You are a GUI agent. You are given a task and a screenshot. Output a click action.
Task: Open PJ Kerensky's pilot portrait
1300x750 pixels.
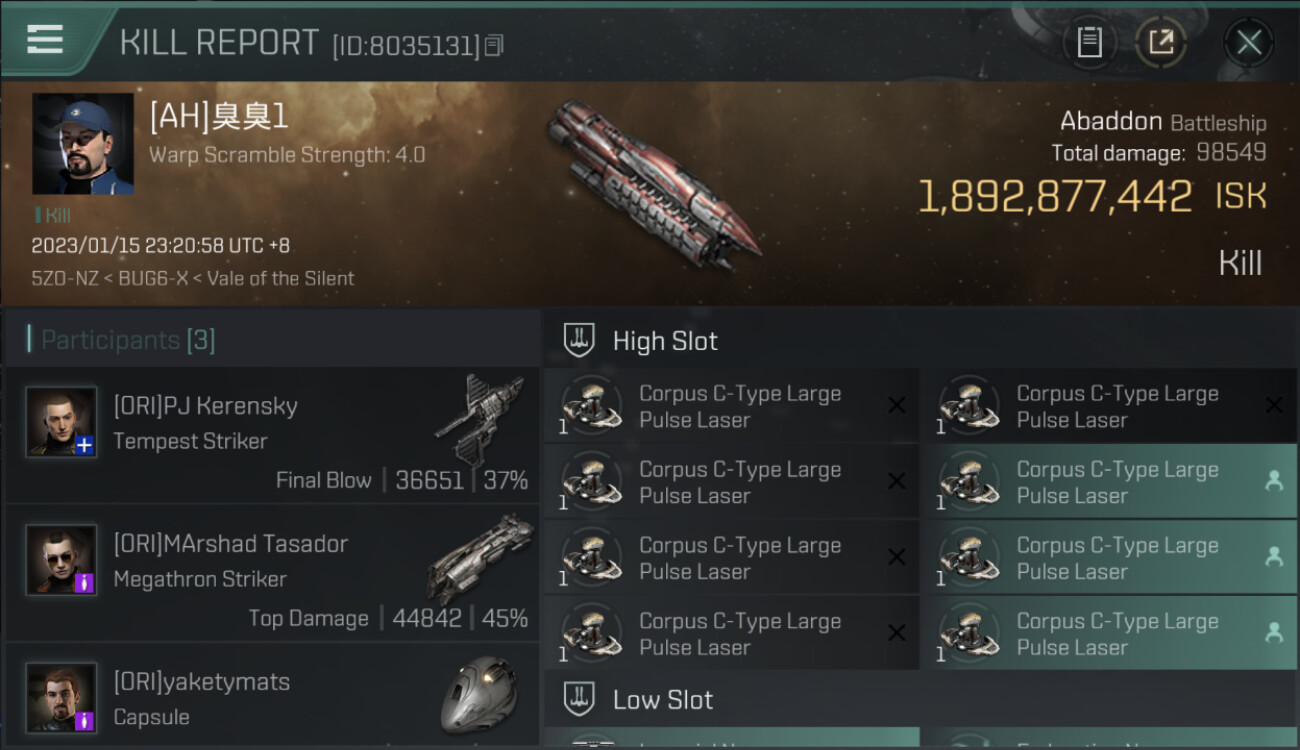[x=61, y=422]
